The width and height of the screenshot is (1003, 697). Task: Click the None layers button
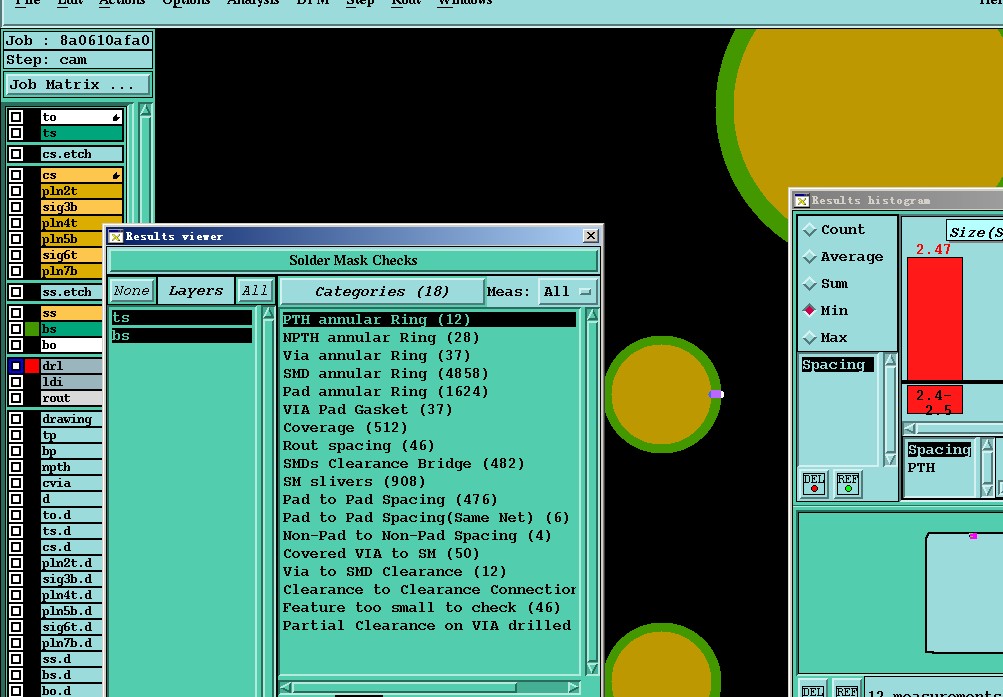tap(132, 291)
